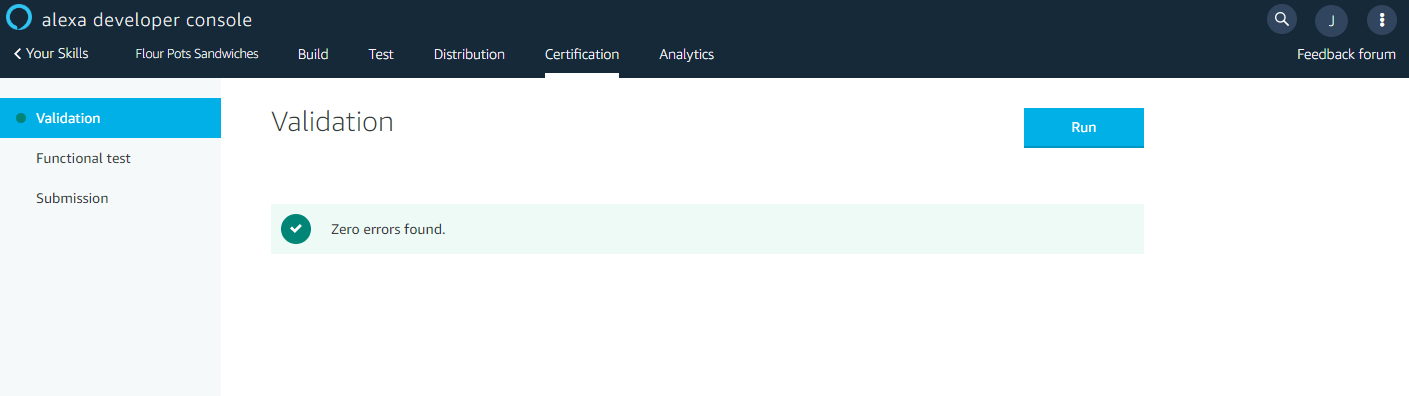Open the Analytics tab
Image resolution: width=1409 pixels, height=396 pixels.
pos(687,54)
